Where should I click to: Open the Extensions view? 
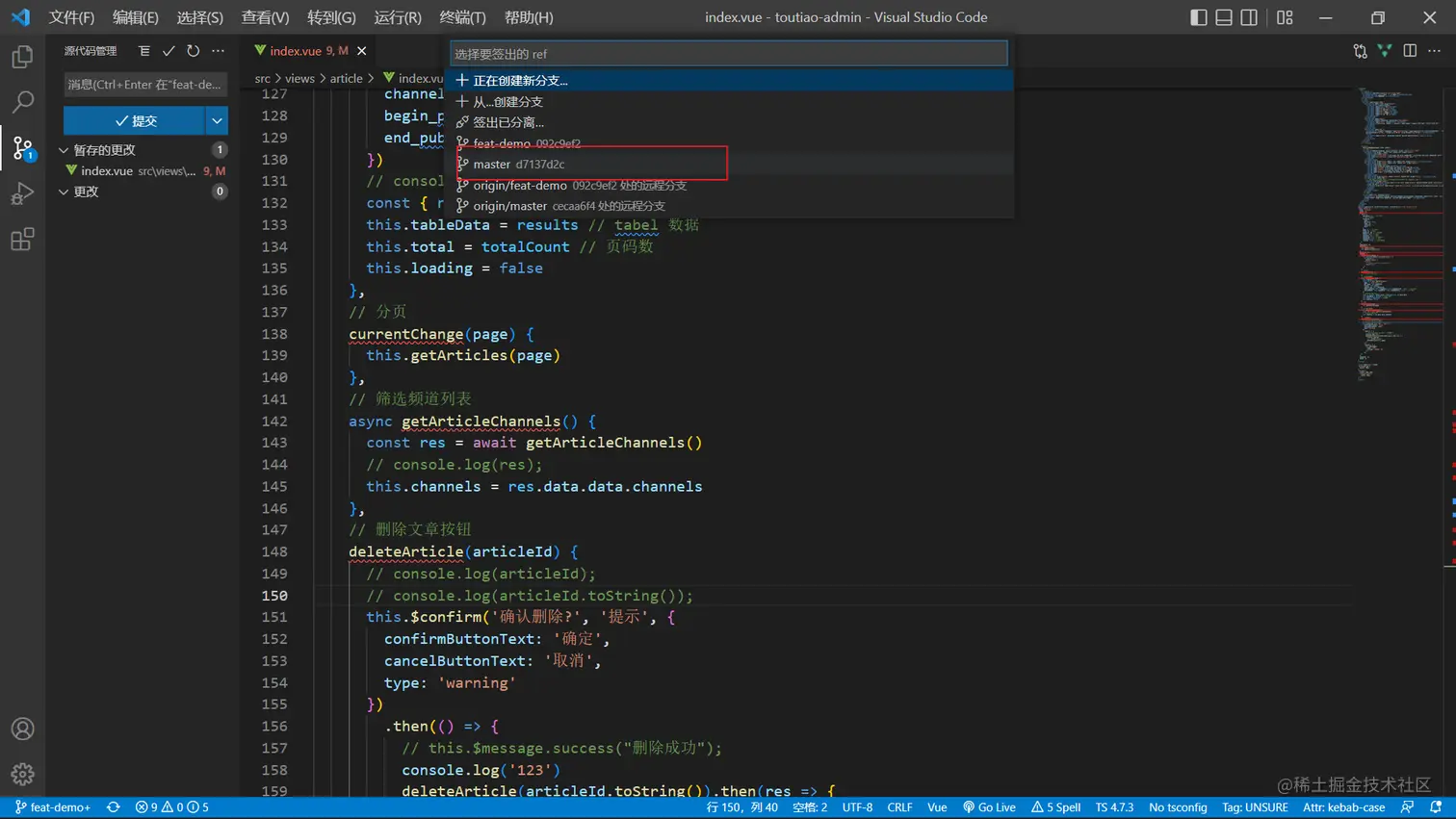click(22, 239)
